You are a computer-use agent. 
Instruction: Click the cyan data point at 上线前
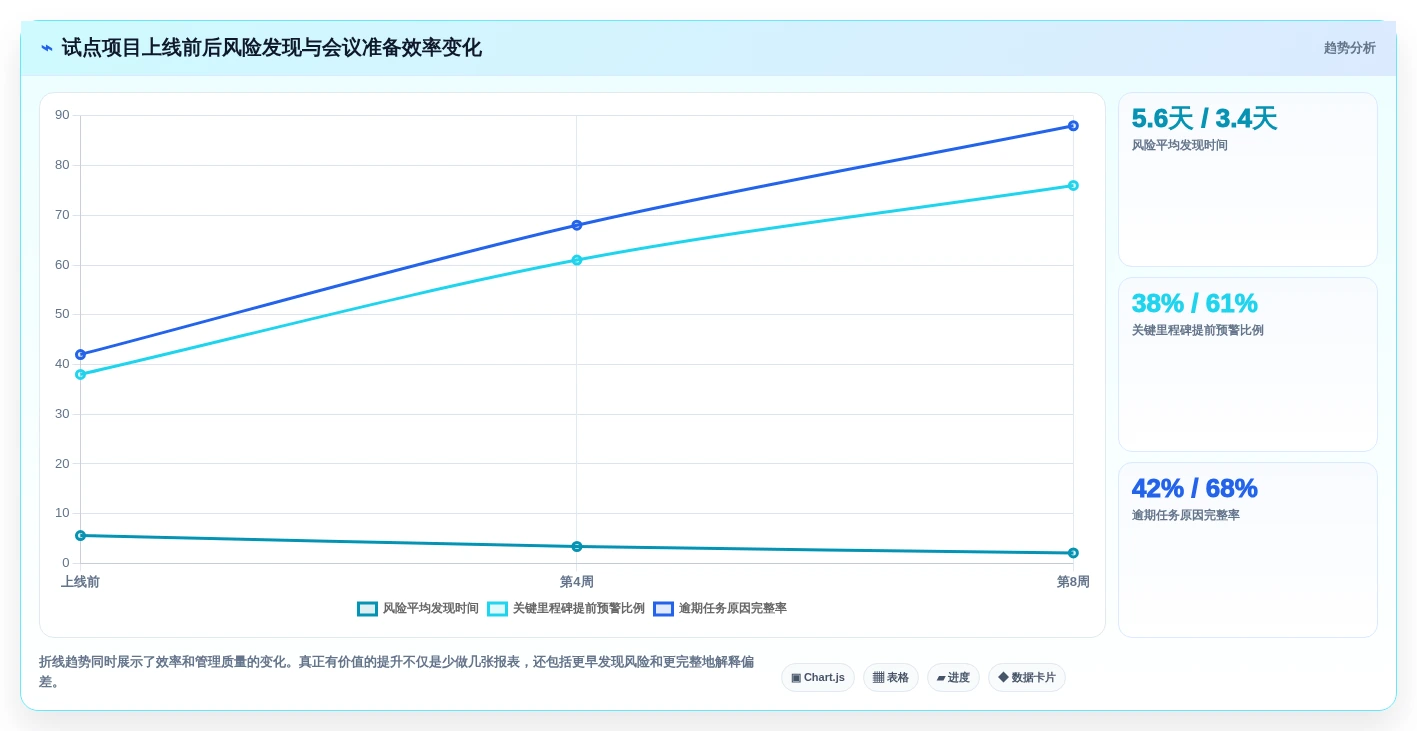[x=80, y=374]
